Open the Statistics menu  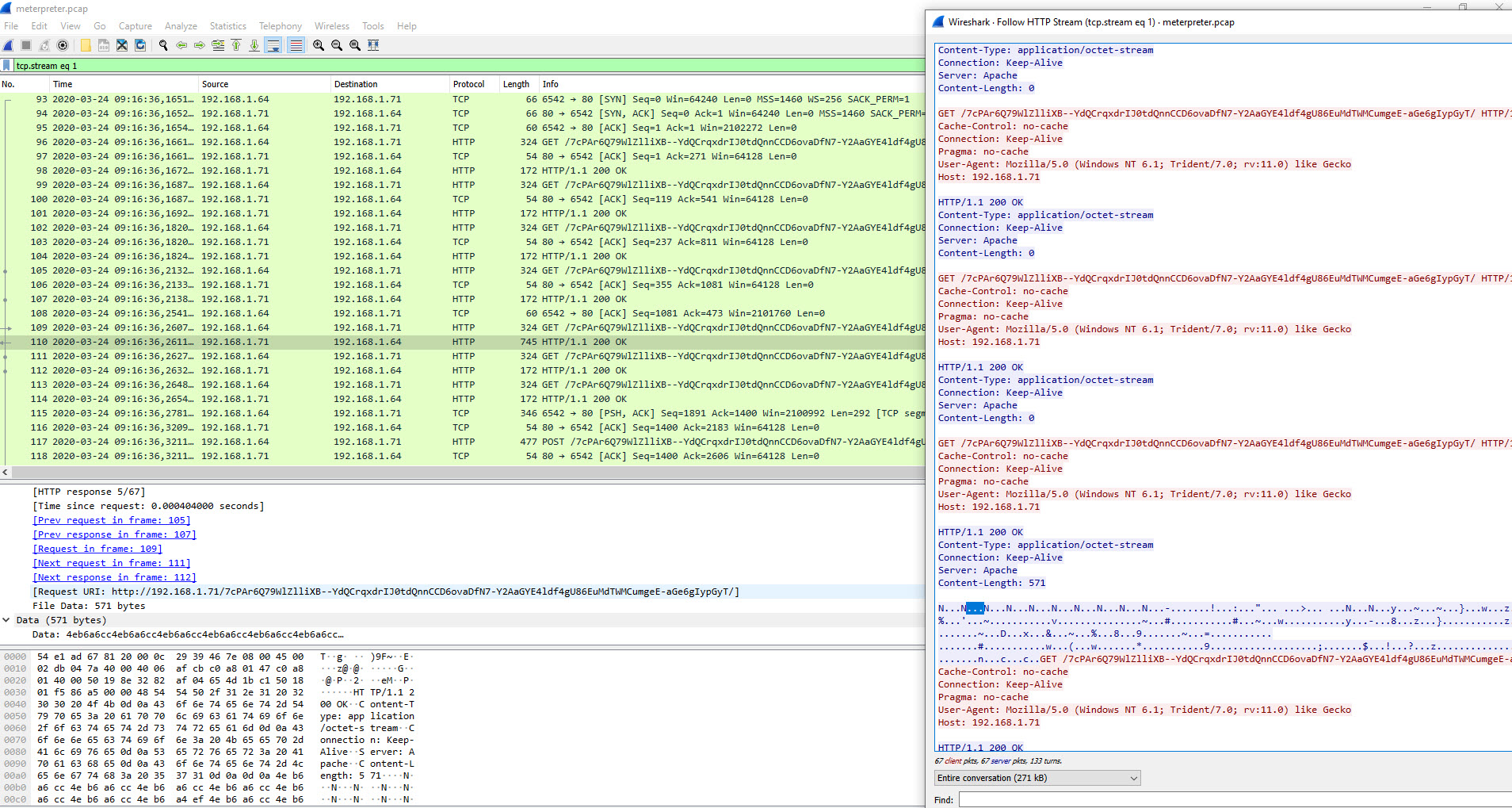coord(228,26)
